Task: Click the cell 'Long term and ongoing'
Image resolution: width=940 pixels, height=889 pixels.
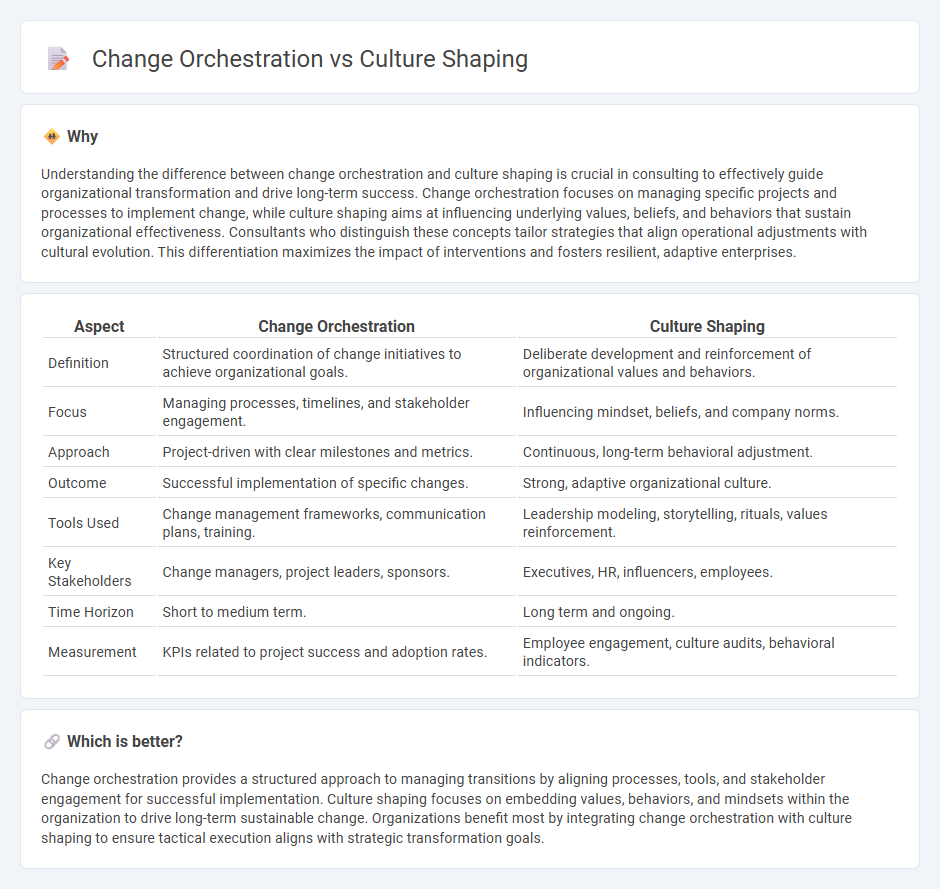Action: point(707,612)
